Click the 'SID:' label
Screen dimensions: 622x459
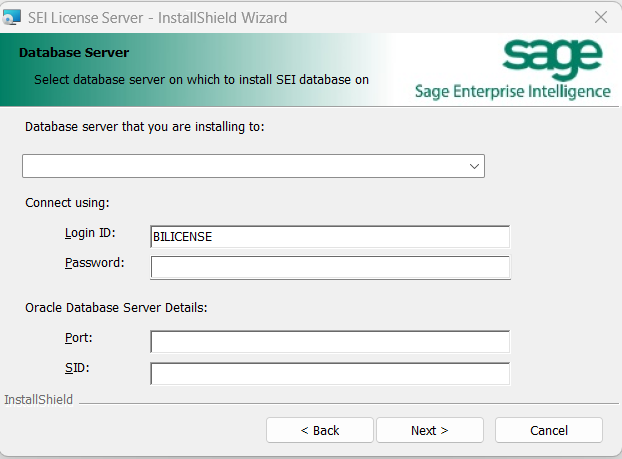click(x=77, y=368)
